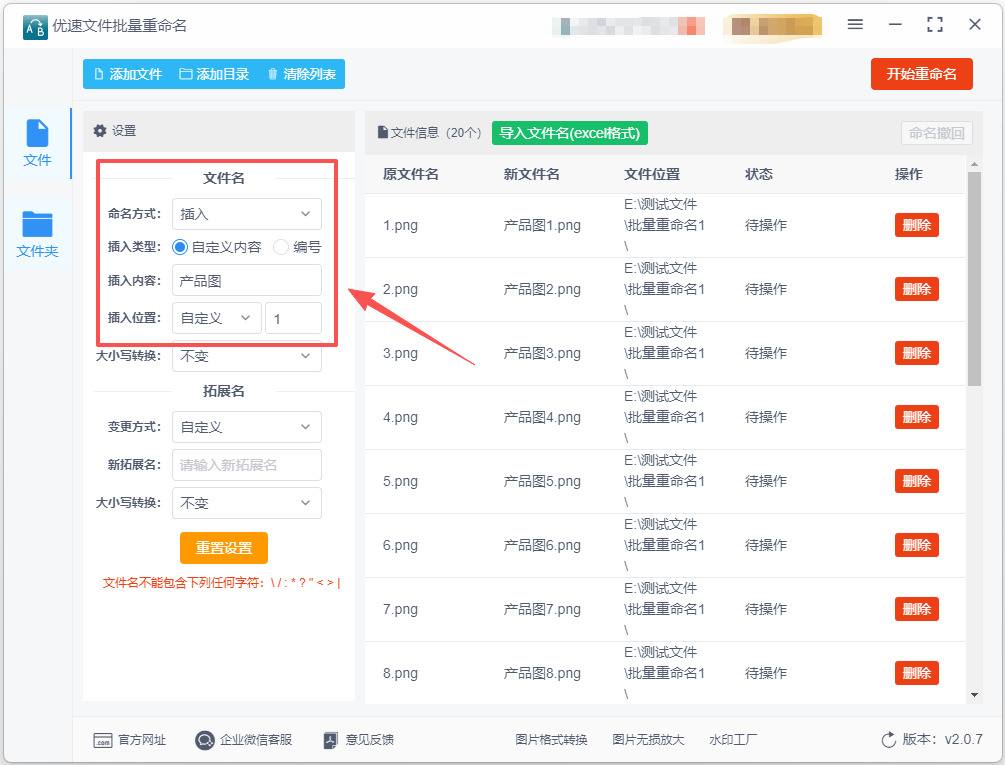
Task: Select the 编号 radio button
Action: (281, 247)
